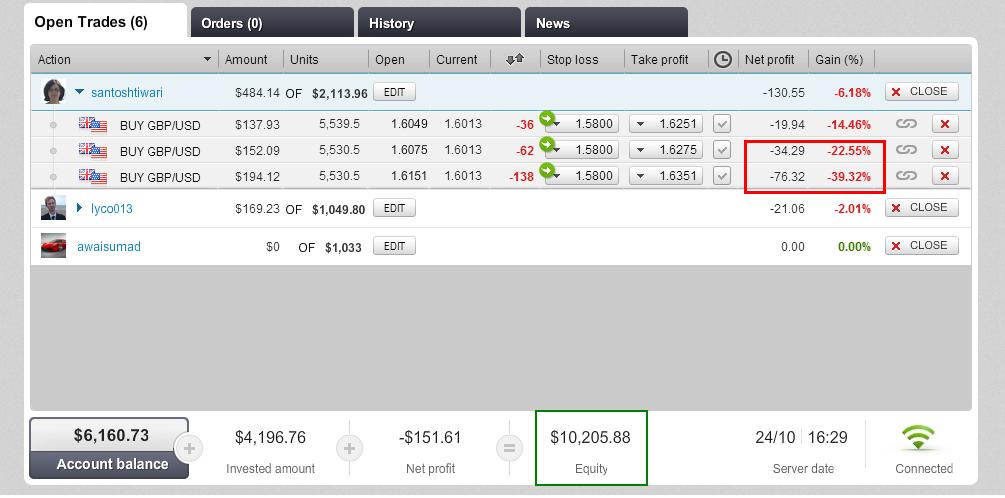Toggle the checkbox on the 1.6251 take profit row
1005x498 pixels.
pyautogui.click(x=722, y=124)
